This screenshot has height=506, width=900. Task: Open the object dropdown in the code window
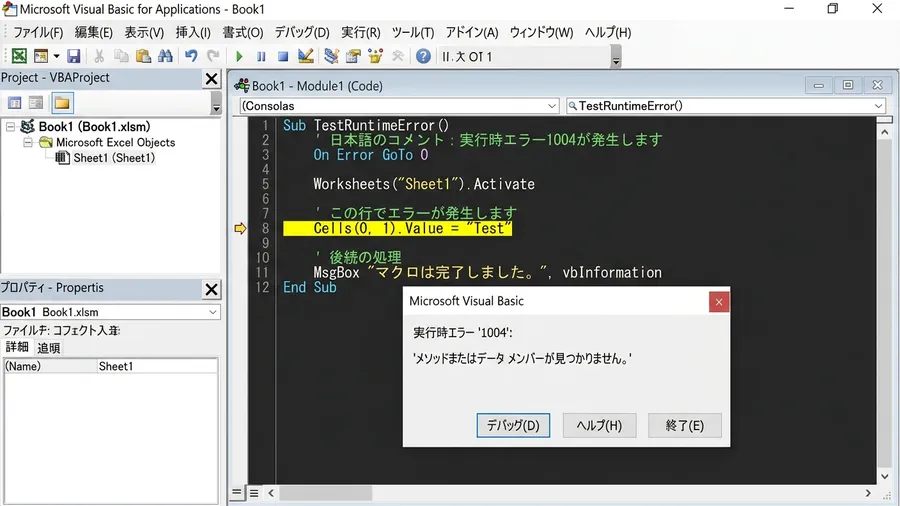pos(552,106)
